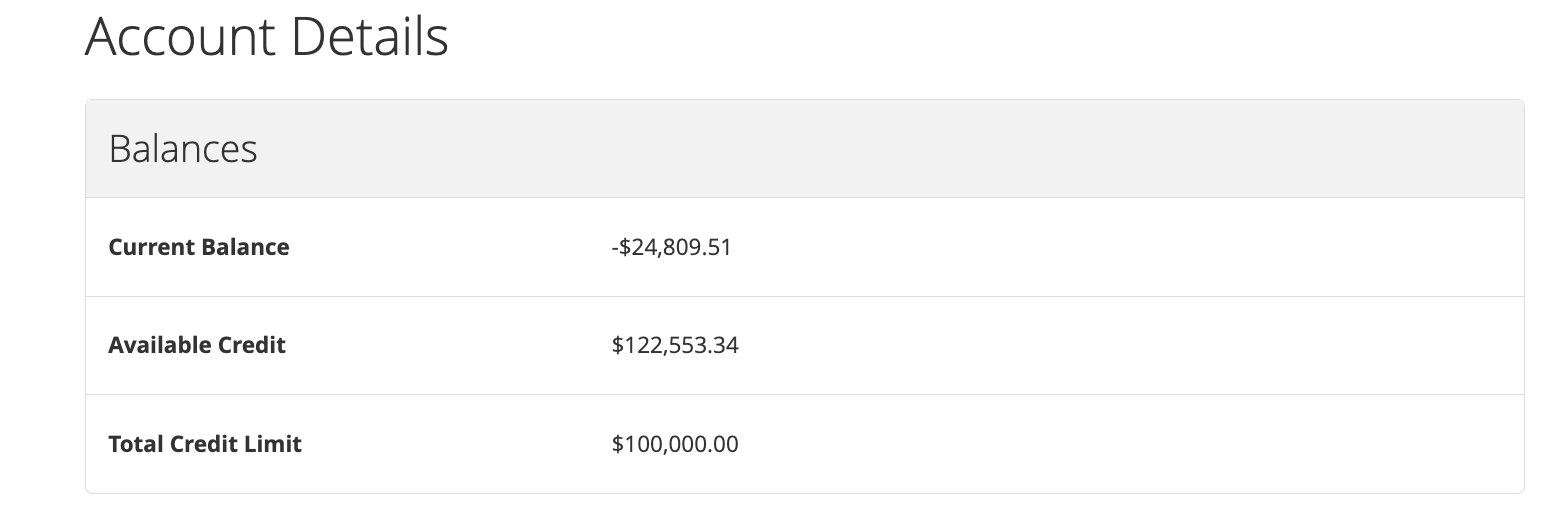
Task: Select the $100,000.00 credit limit amount
Action: (675, 444)
